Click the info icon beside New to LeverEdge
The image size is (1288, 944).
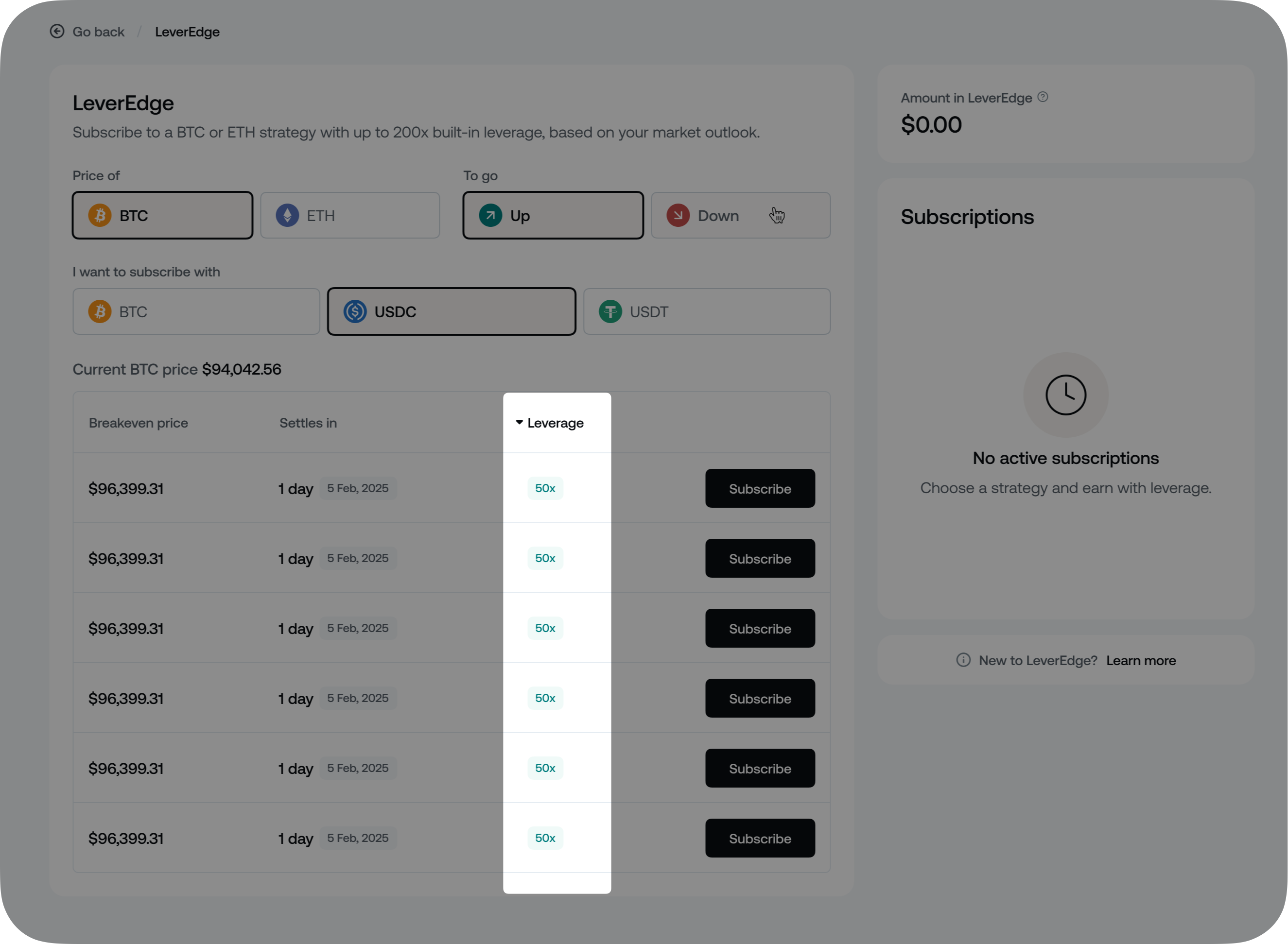[963, 661]
